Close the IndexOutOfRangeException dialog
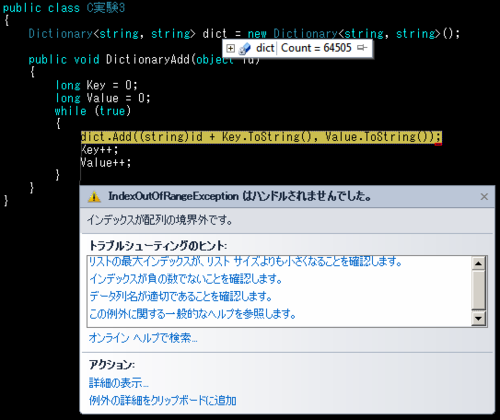The width and height of the screenshot is (500, 420). click(x=484, y=197)
